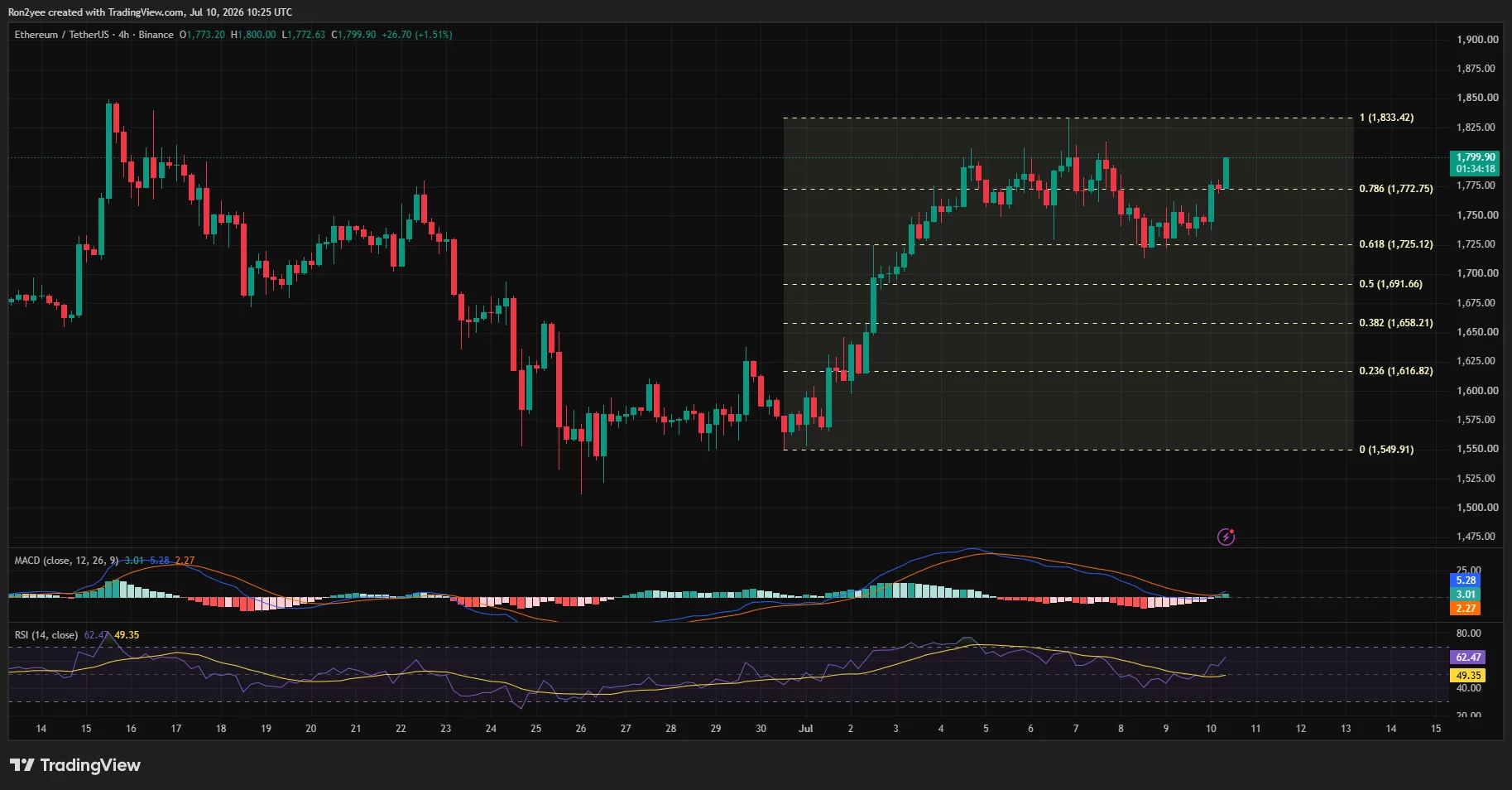Click the Jul label on time axis
The image size is (1512, 790).
point(805,729)
